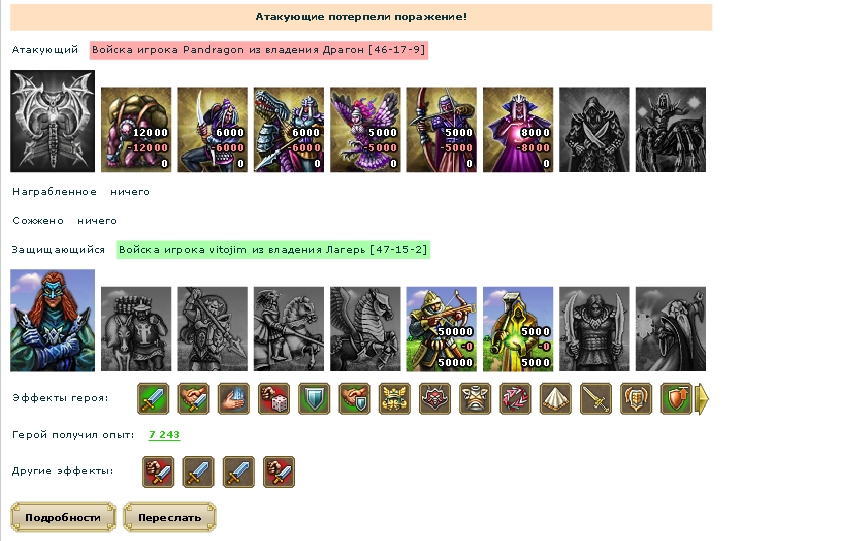Select attacker Pandragon army label
The width and height of the screenshot is (865, 541).
(259, 50)
